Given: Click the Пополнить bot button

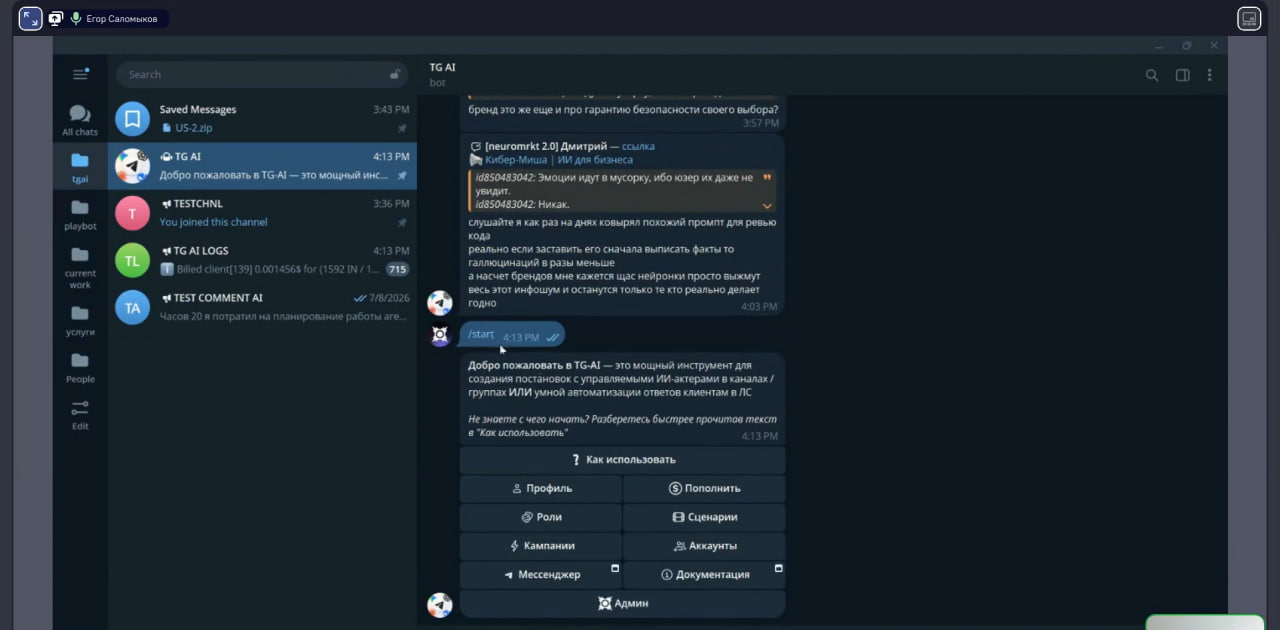Looking at the screenshot, I should tap(704, 488).
